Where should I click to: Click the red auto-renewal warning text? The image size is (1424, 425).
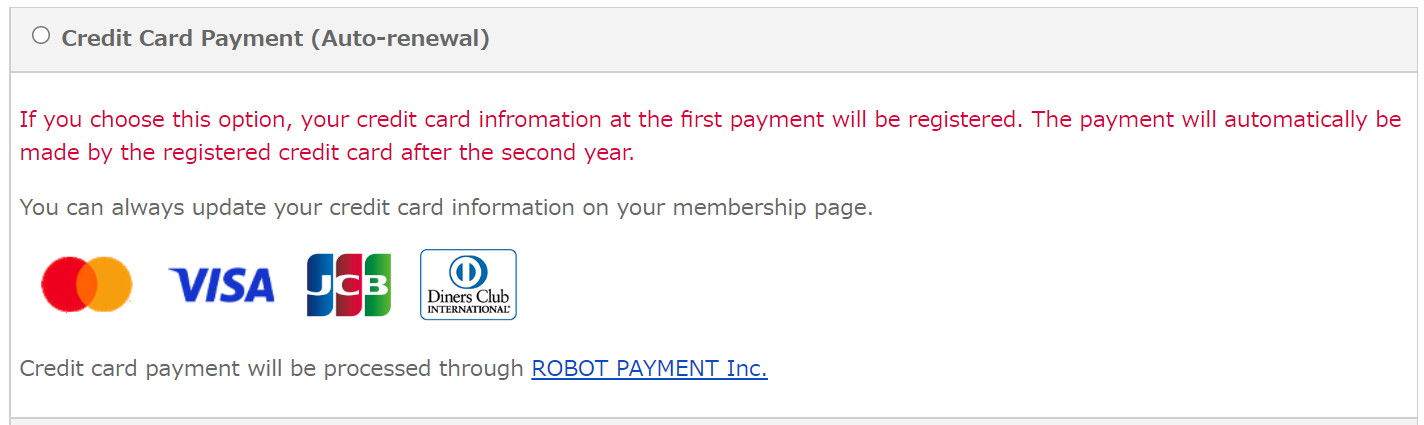pos(710,137)
